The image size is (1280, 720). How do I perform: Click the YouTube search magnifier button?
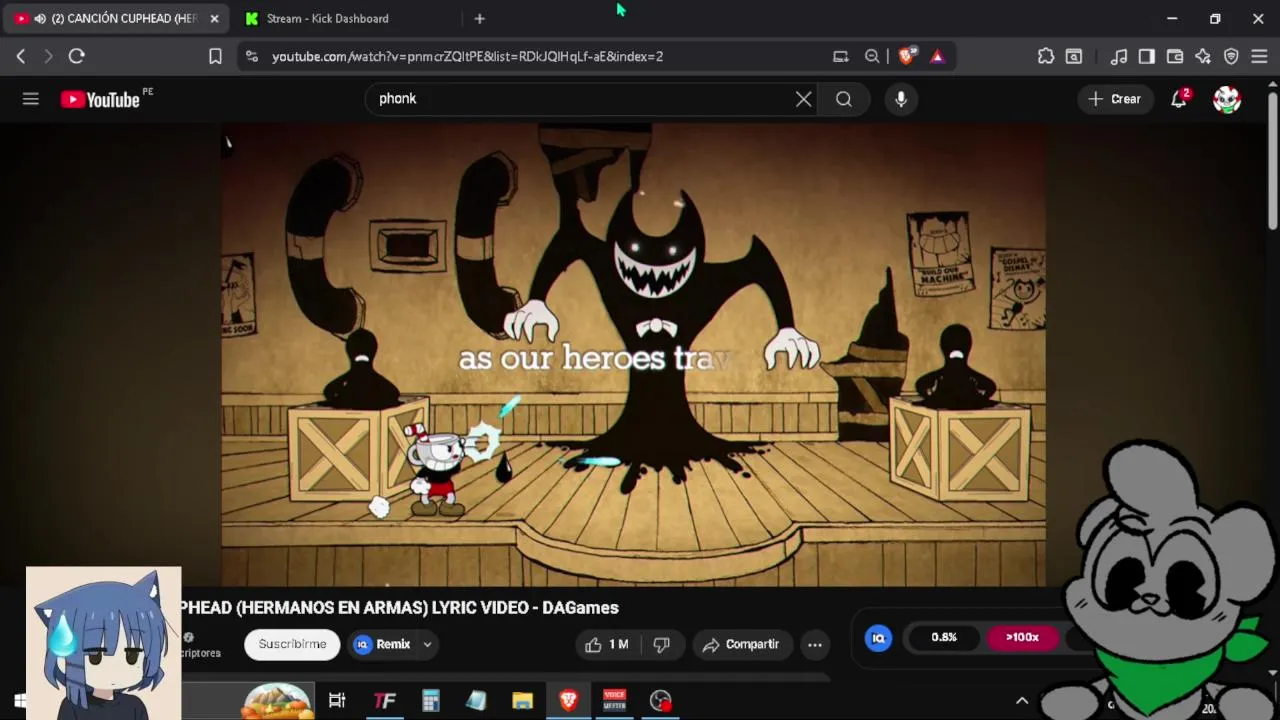(x=844, y=99)
